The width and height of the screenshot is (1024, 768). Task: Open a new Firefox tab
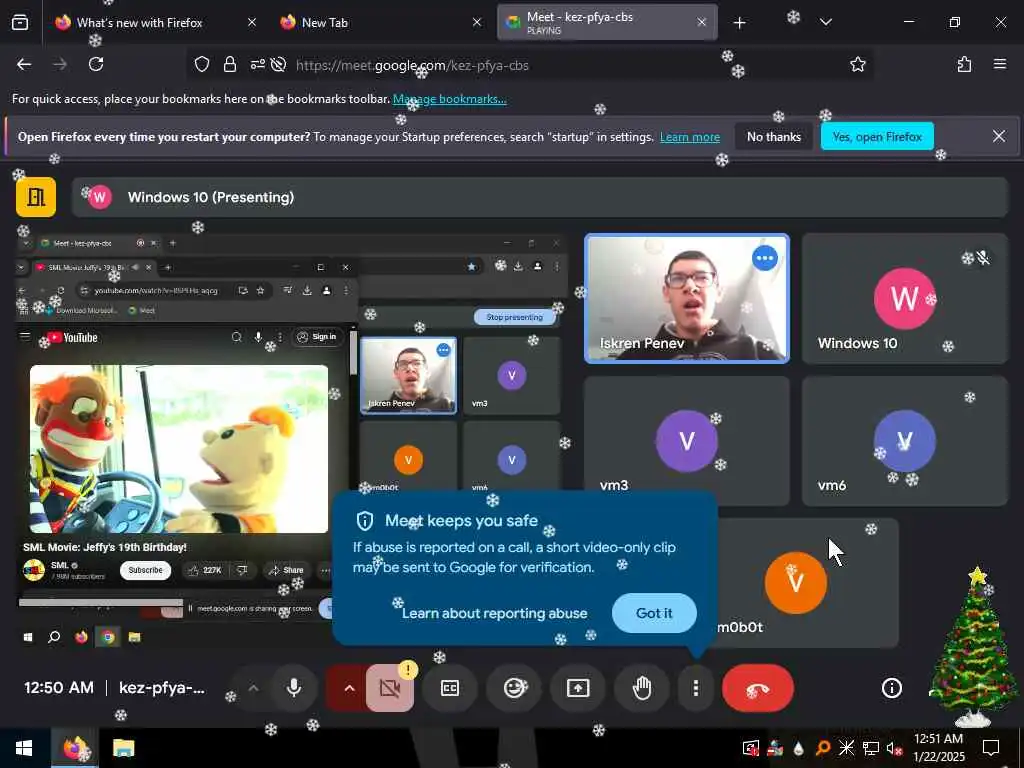point(739,23)
